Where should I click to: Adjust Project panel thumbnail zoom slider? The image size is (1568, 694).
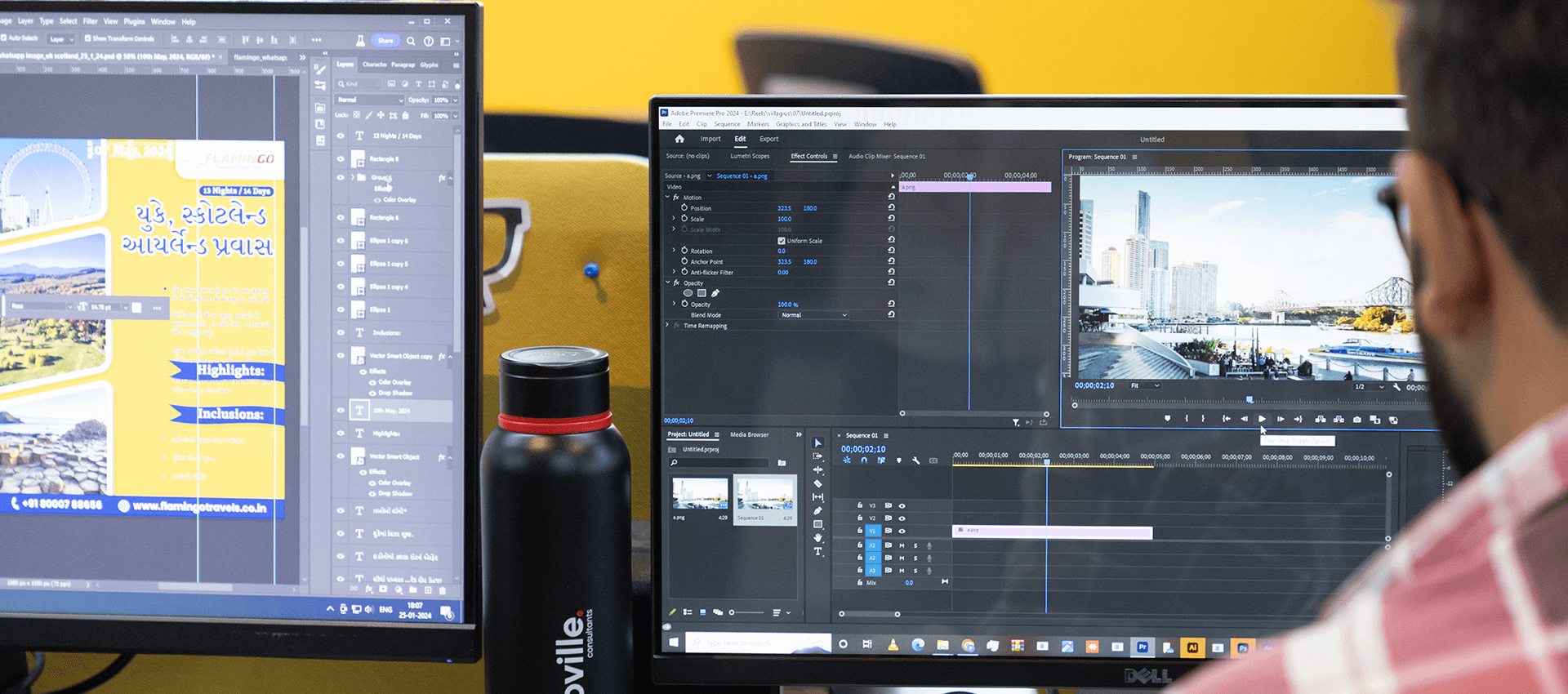pyautogui.click(x=746, y=612)
